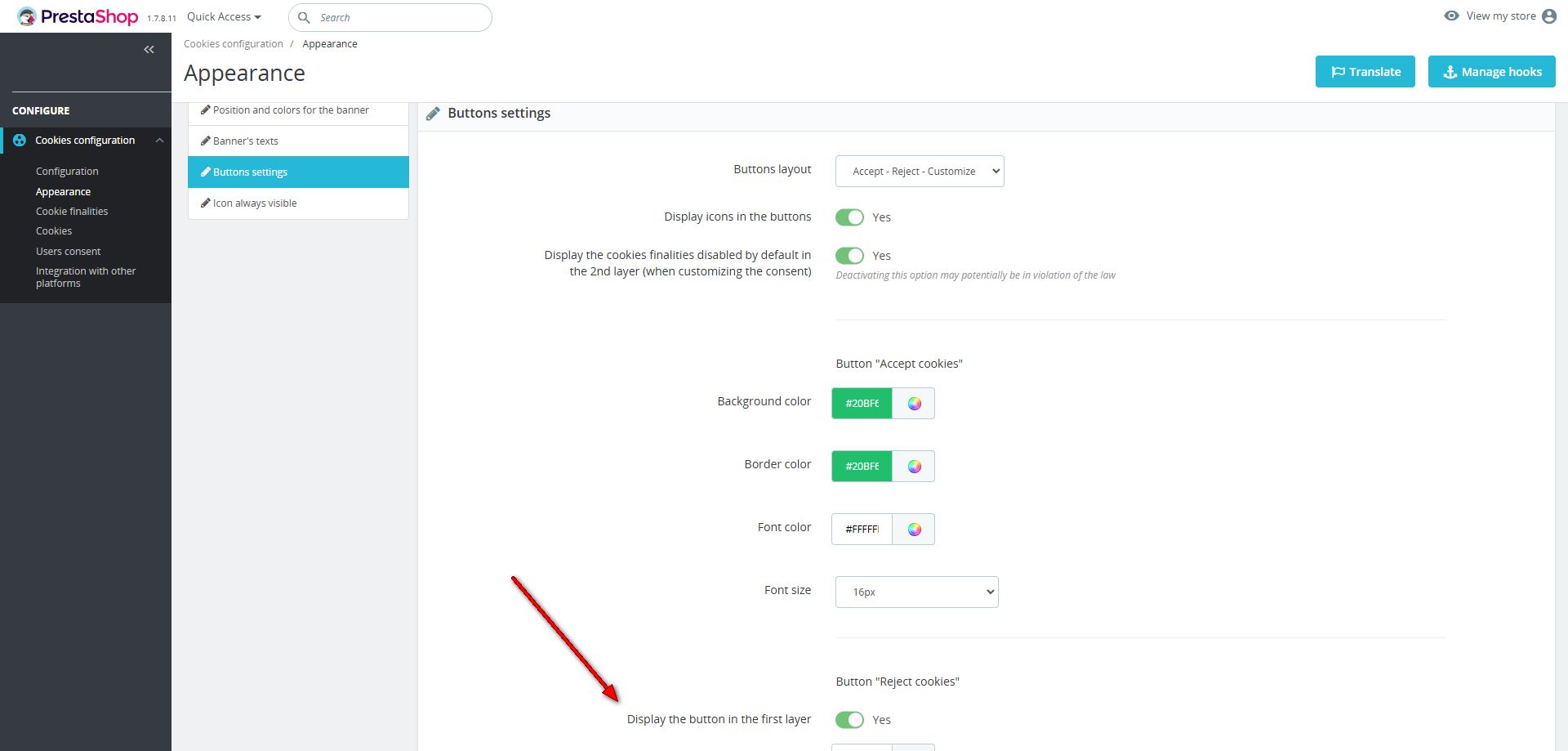
Task: Toggle cookies finalities disabled by default
Action: (x=849, y=256)
